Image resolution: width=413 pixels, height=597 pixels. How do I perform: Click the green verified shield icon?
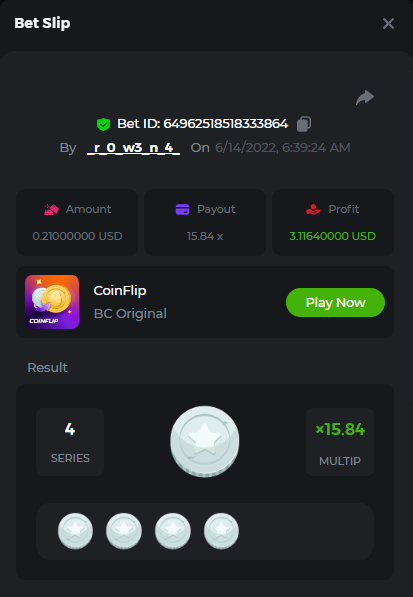point(103,124)
